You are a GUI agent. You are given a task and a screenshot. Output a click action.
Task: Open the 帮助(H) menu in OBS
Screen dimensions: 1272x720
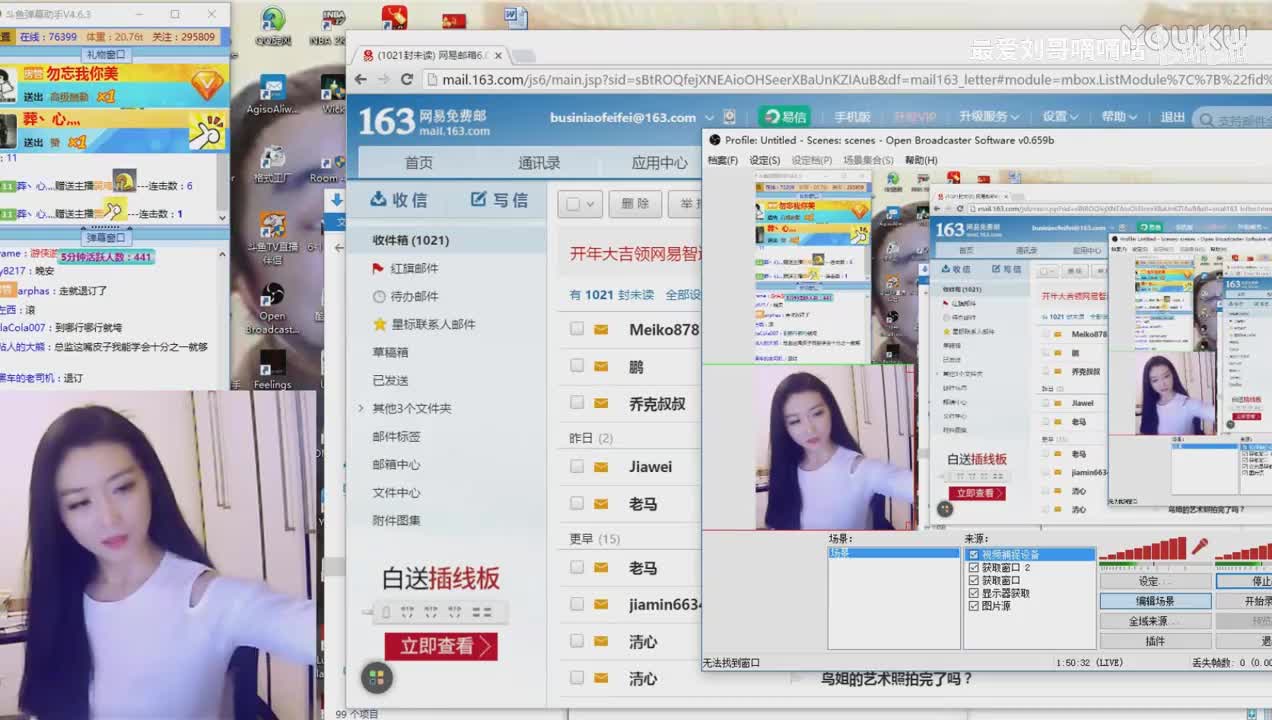[921, 160]
